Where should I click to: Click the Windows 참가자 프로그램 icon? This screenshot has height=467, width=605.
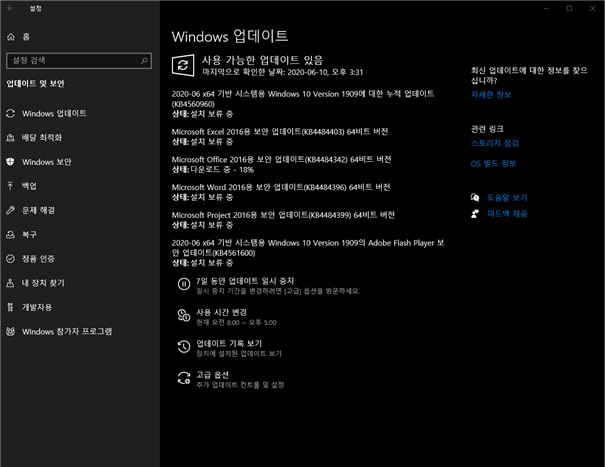(x=10, y=331)
